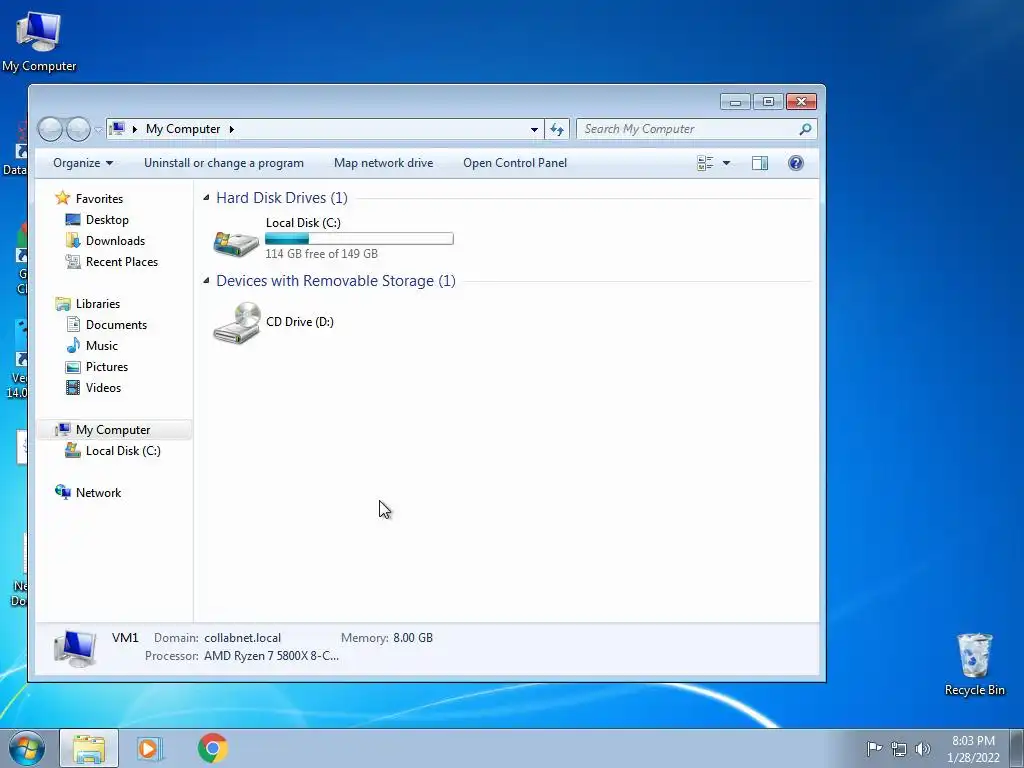Select the CD Drive (D:) icon
Image resolution: width=1024 pixels, height=768 pixels.
click(x=236, y=323)
